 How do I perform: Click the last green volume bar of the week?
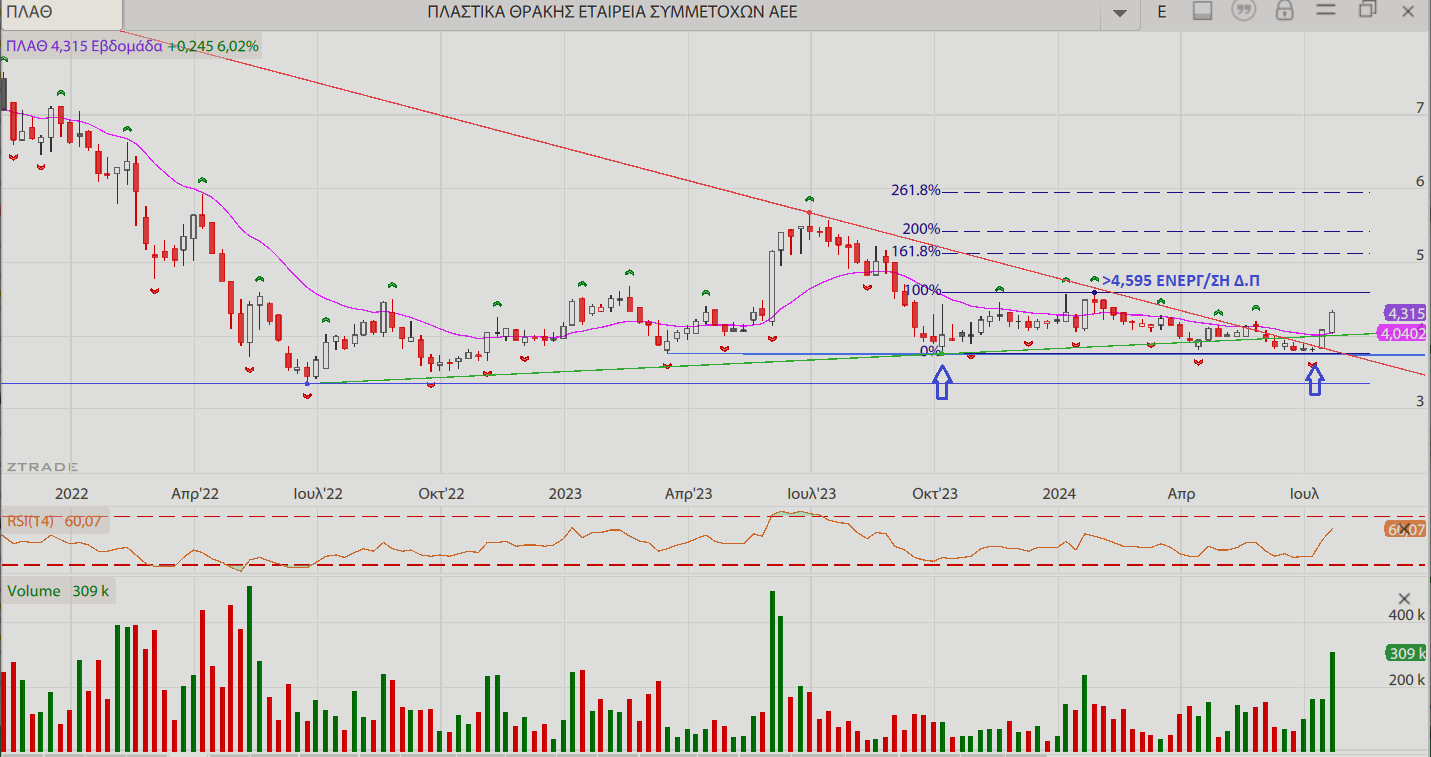(x=1332, y=702)
